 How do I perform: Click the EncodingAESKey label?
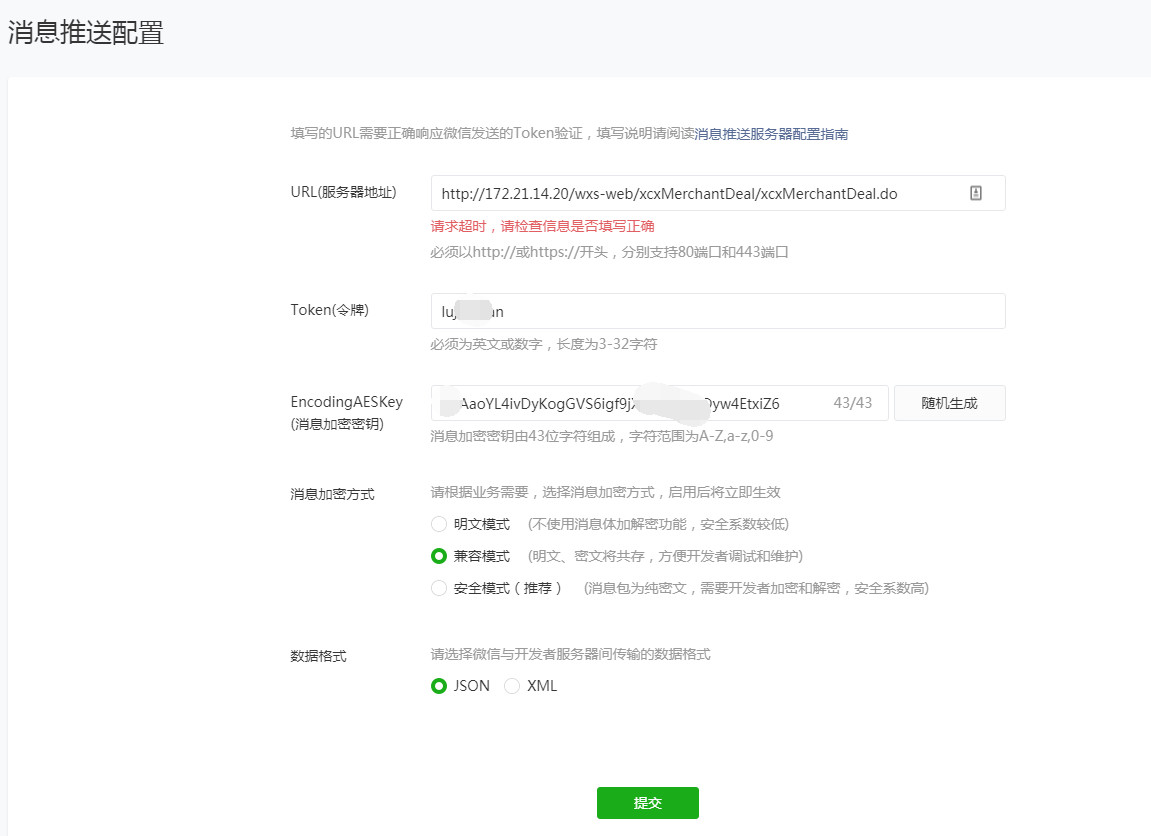coord(346,402)
